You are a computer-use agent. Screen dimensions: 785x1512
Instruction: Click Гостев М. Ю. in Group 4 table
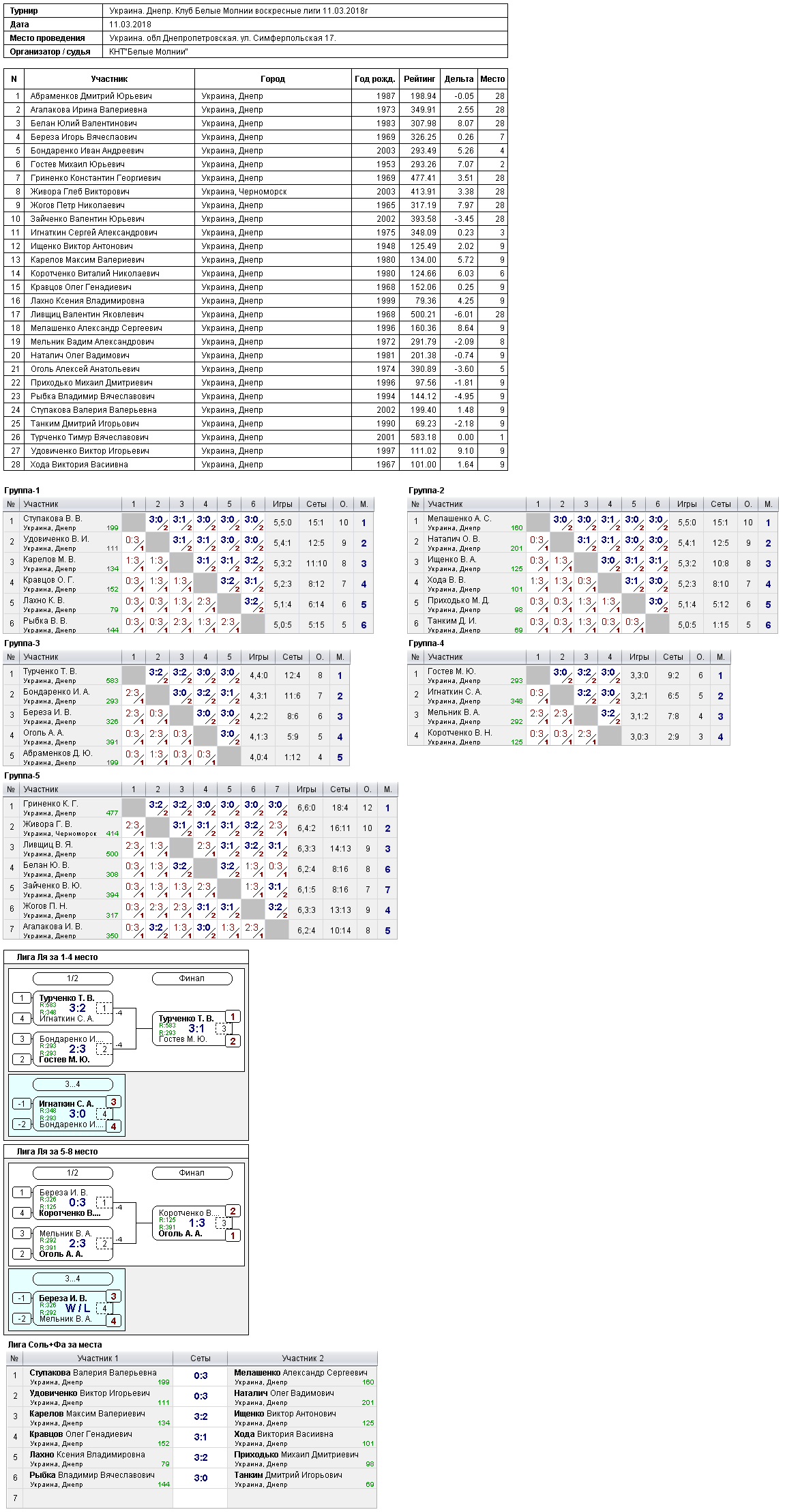coord(451,671)
